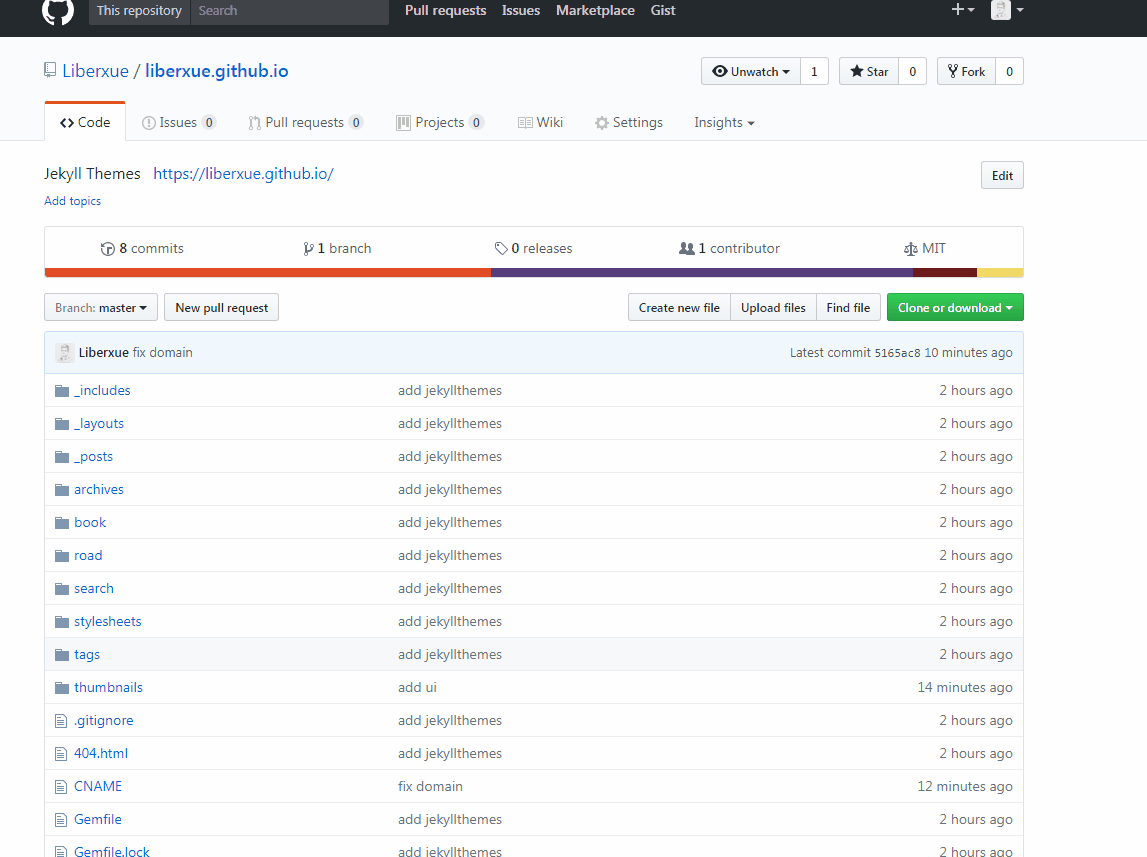Click the file icon for CNAME
The image size is (1147, 857).
[x=61, y=787]
